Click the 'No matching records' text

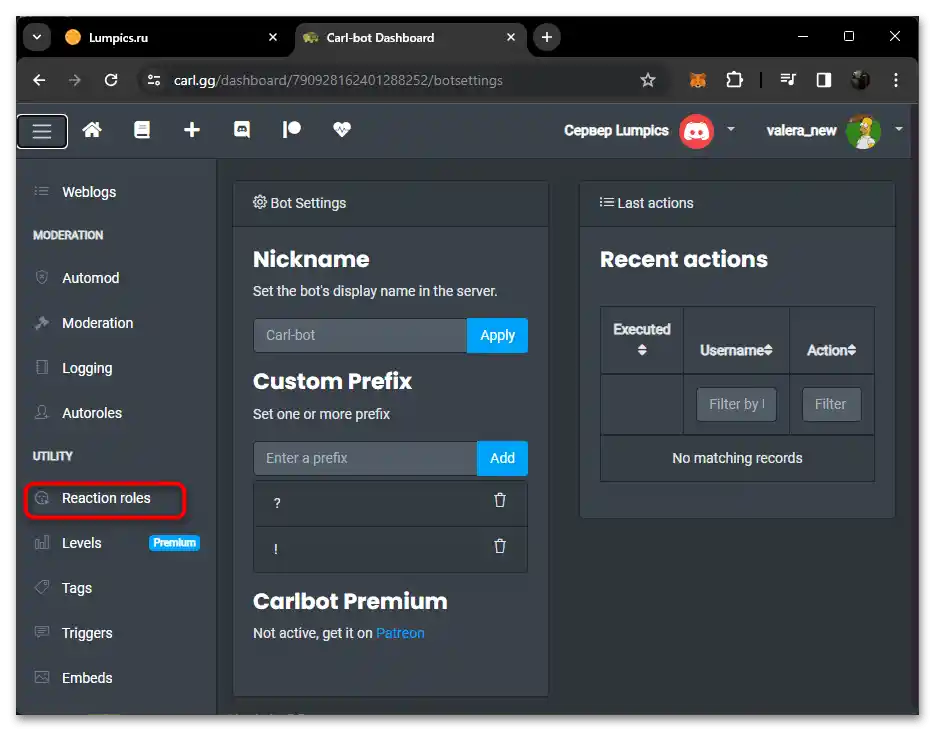click(737, 458)
